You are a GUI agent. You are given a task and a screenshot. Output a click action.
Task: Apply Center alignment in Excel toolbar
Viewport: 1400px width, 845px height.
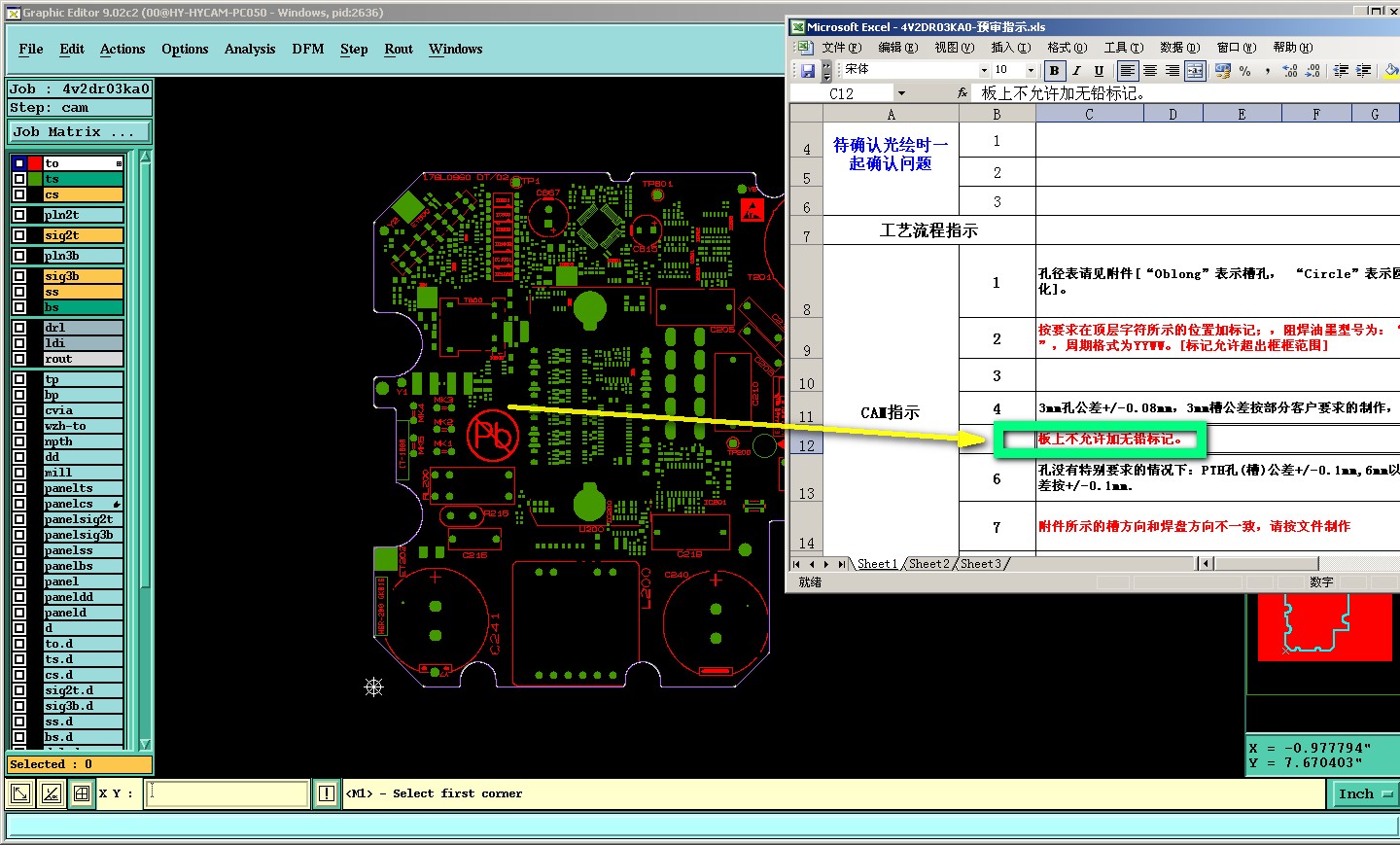point(1150,70)
